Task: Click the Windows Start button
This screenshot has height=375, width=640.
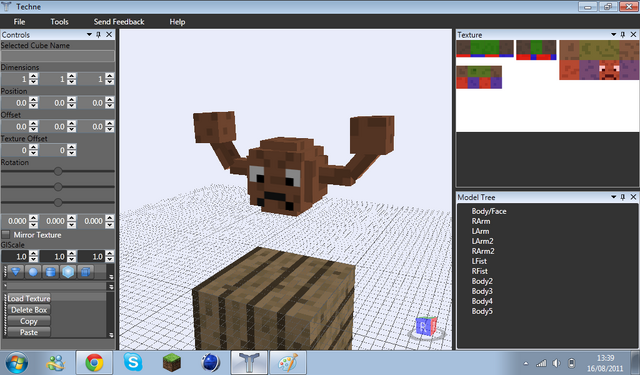Action: click(x=17, y=362)
